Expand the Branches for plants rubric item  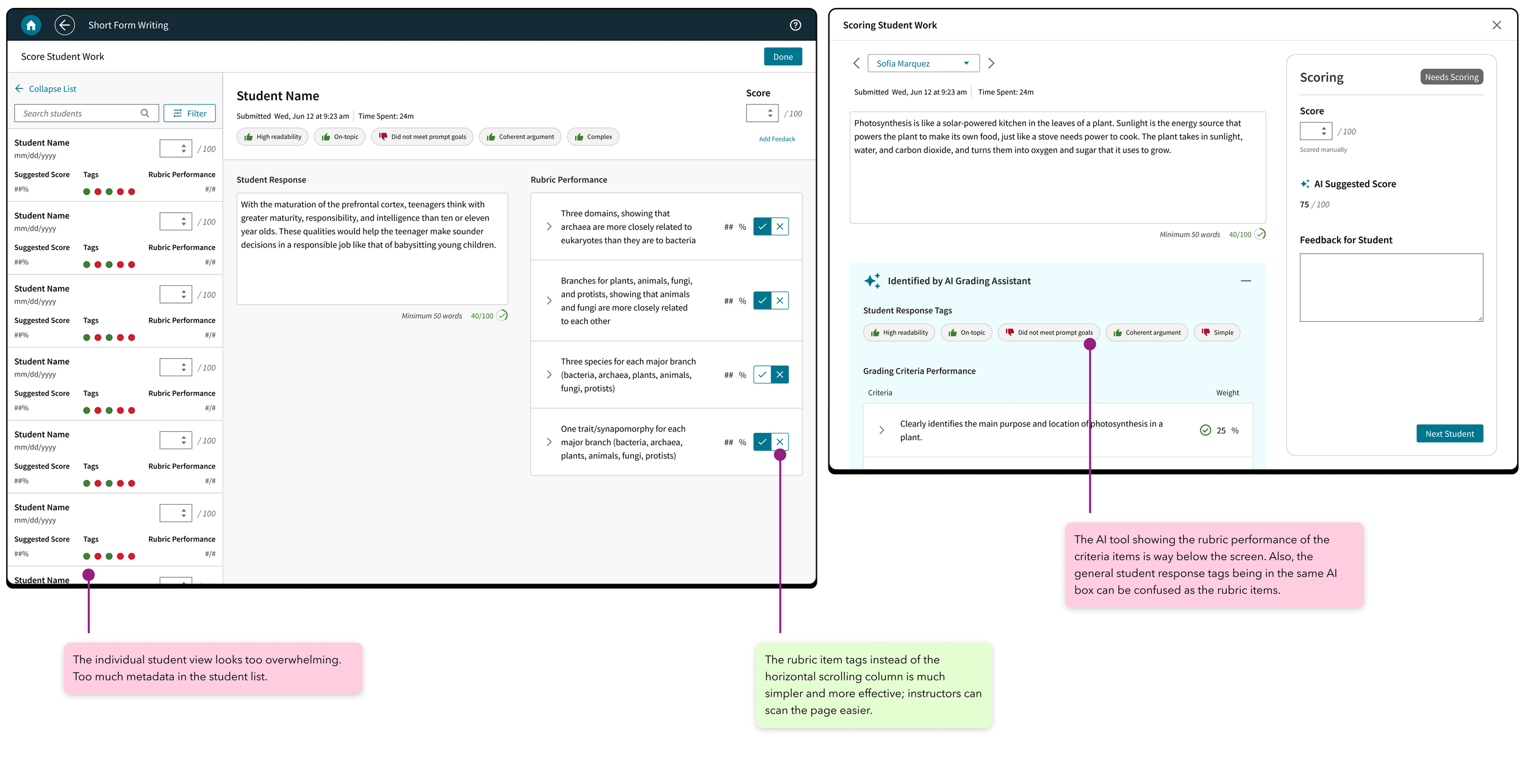click(x=549, y=301)
